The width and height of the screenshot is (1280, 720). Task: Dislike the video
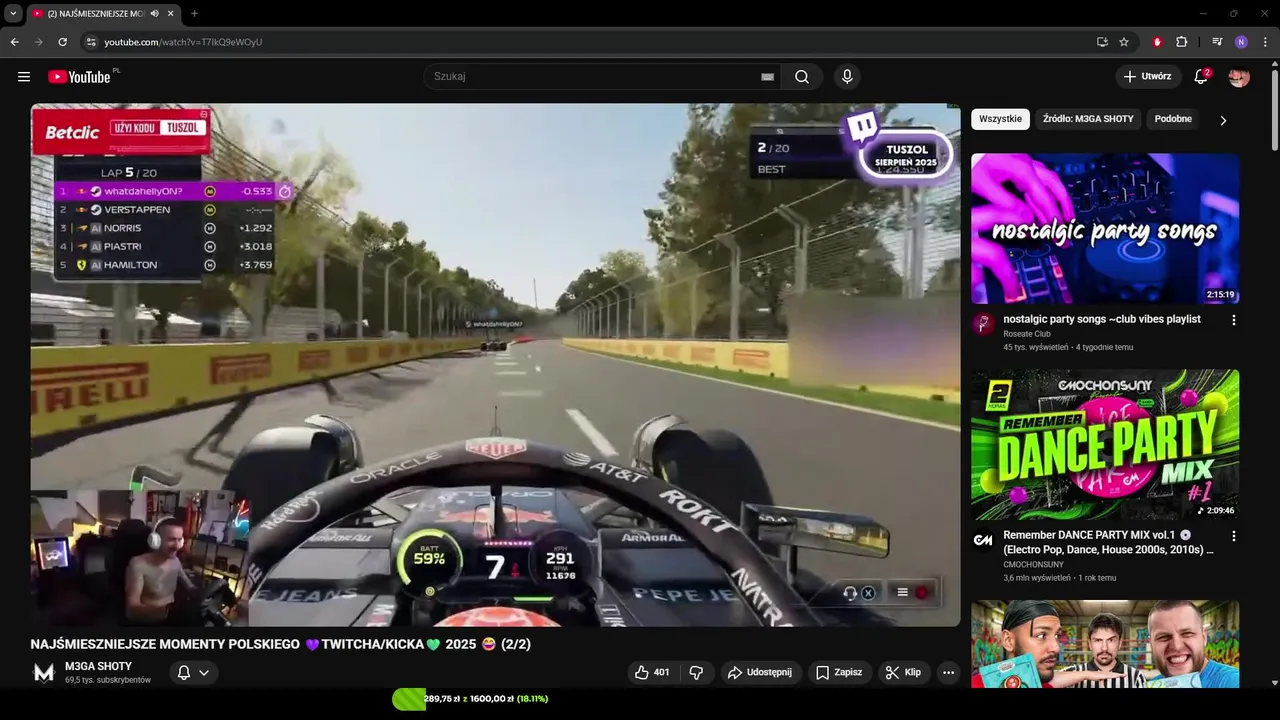coord(697,673)
